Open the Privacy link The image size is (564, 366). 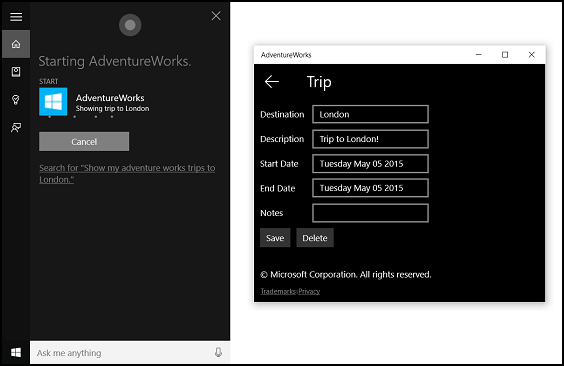(x=309, y=291)
